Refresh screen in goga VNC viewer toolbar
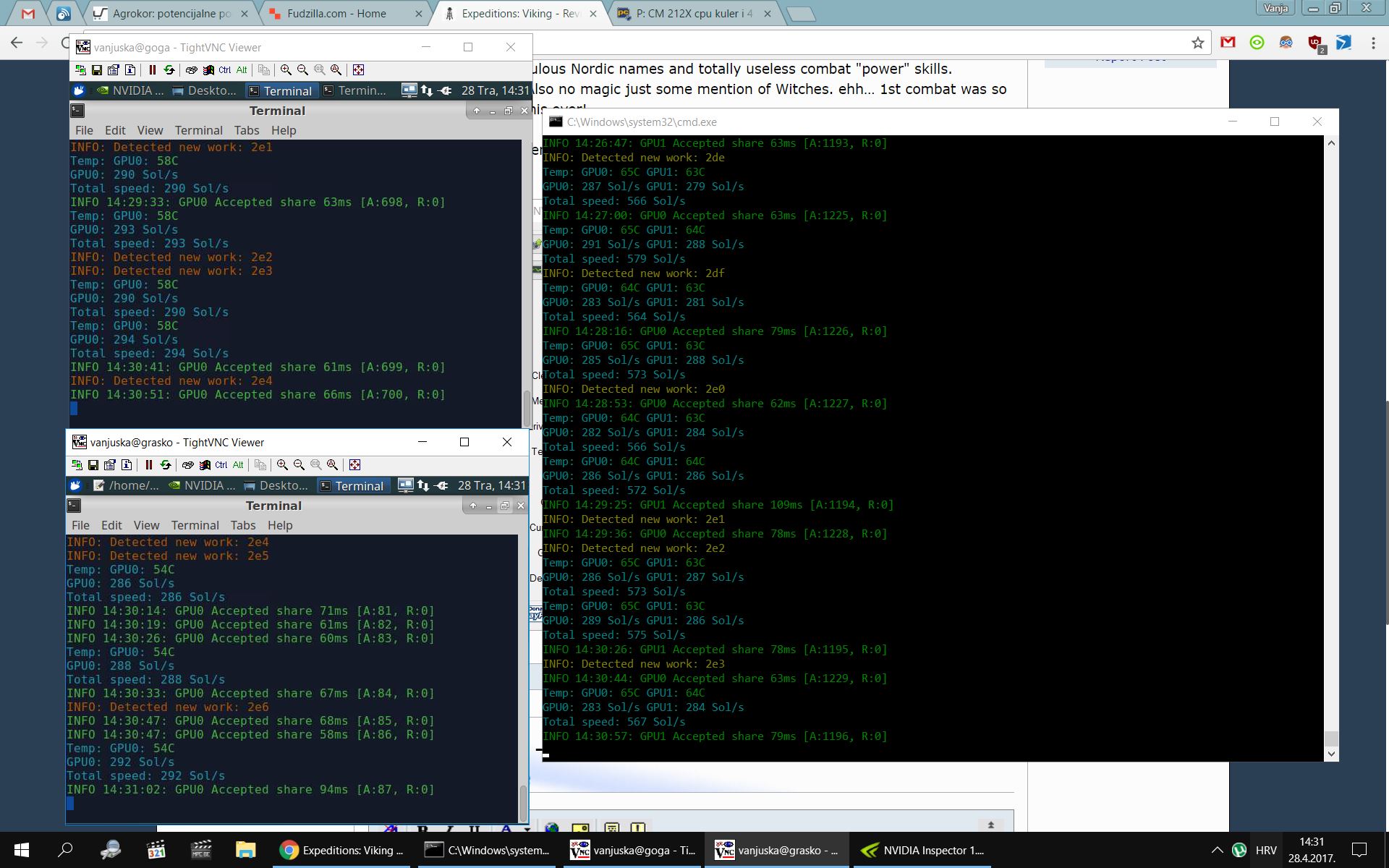 pyautogui.click(x=169, y=70)
